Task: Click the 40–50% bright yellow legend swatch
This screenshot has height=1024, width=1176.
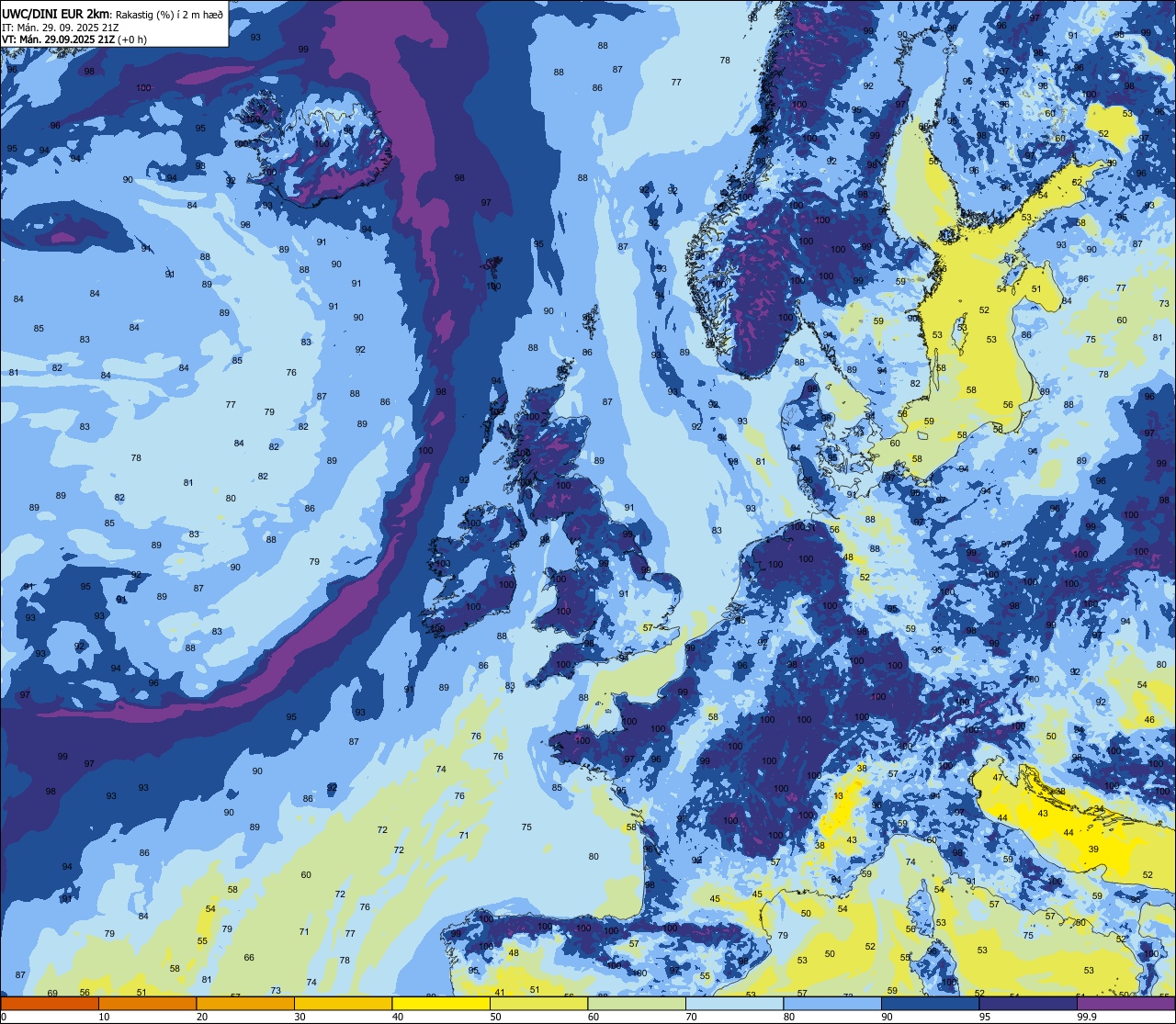Action: point(441,1003)
